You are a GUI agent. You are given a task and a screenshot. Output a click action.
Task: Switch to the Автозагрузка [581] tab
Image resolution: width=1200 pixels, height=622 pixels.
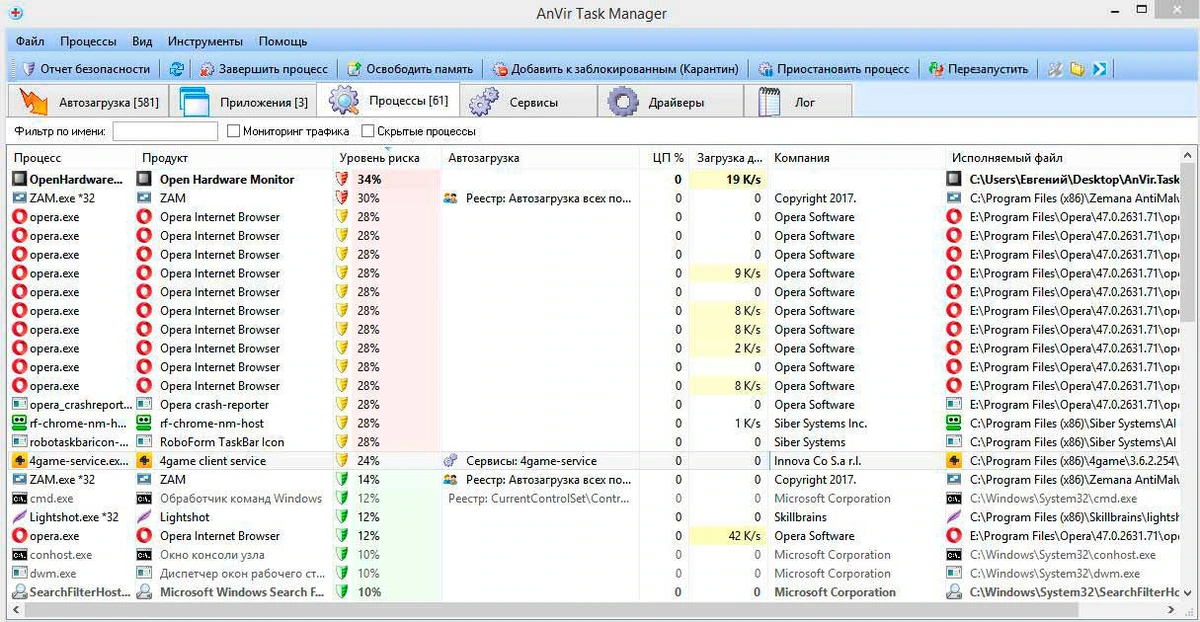(88, 101)
